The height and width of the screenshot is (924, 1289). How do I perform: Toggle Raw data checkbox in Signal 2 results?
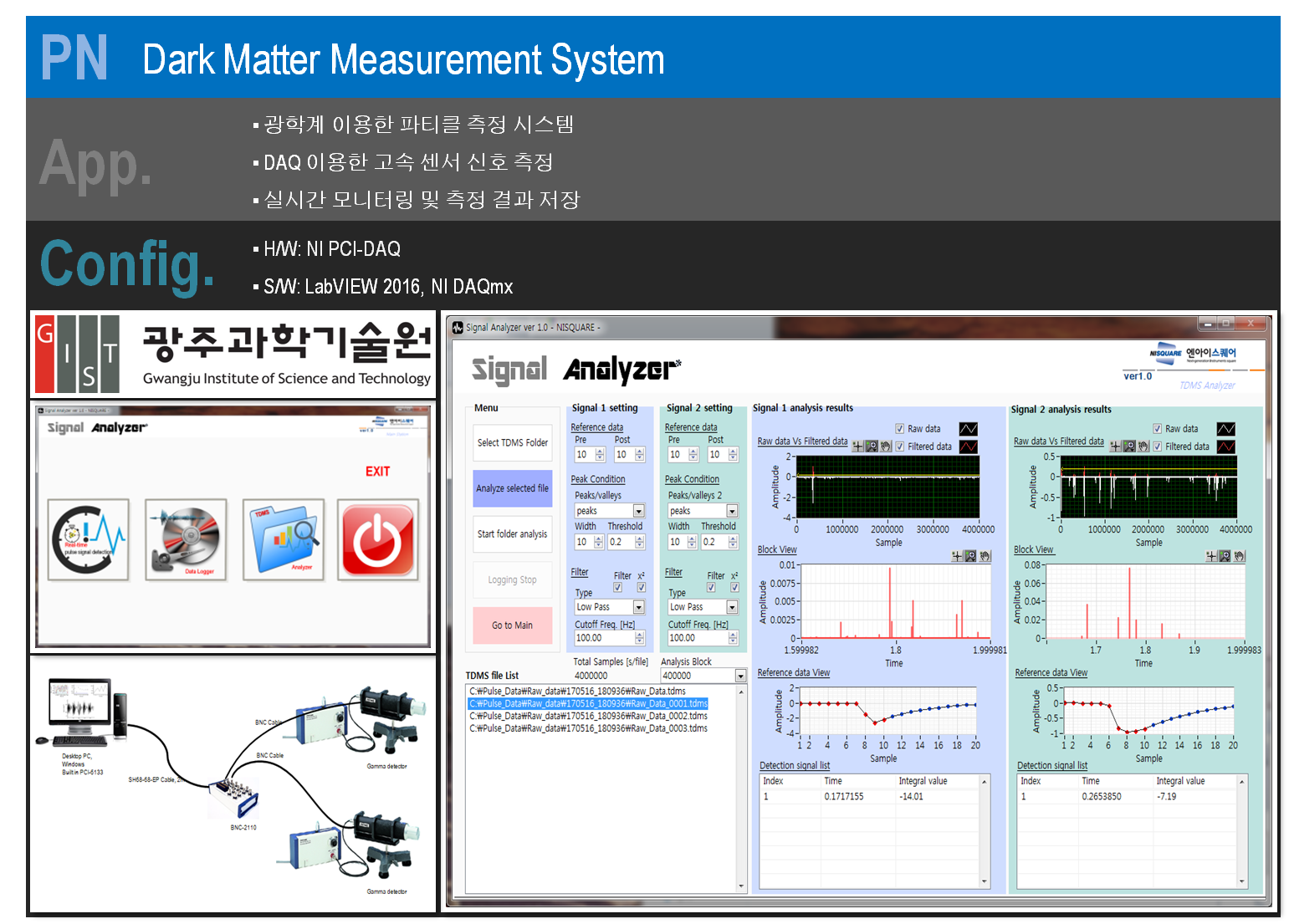[x=1158, y=428]
